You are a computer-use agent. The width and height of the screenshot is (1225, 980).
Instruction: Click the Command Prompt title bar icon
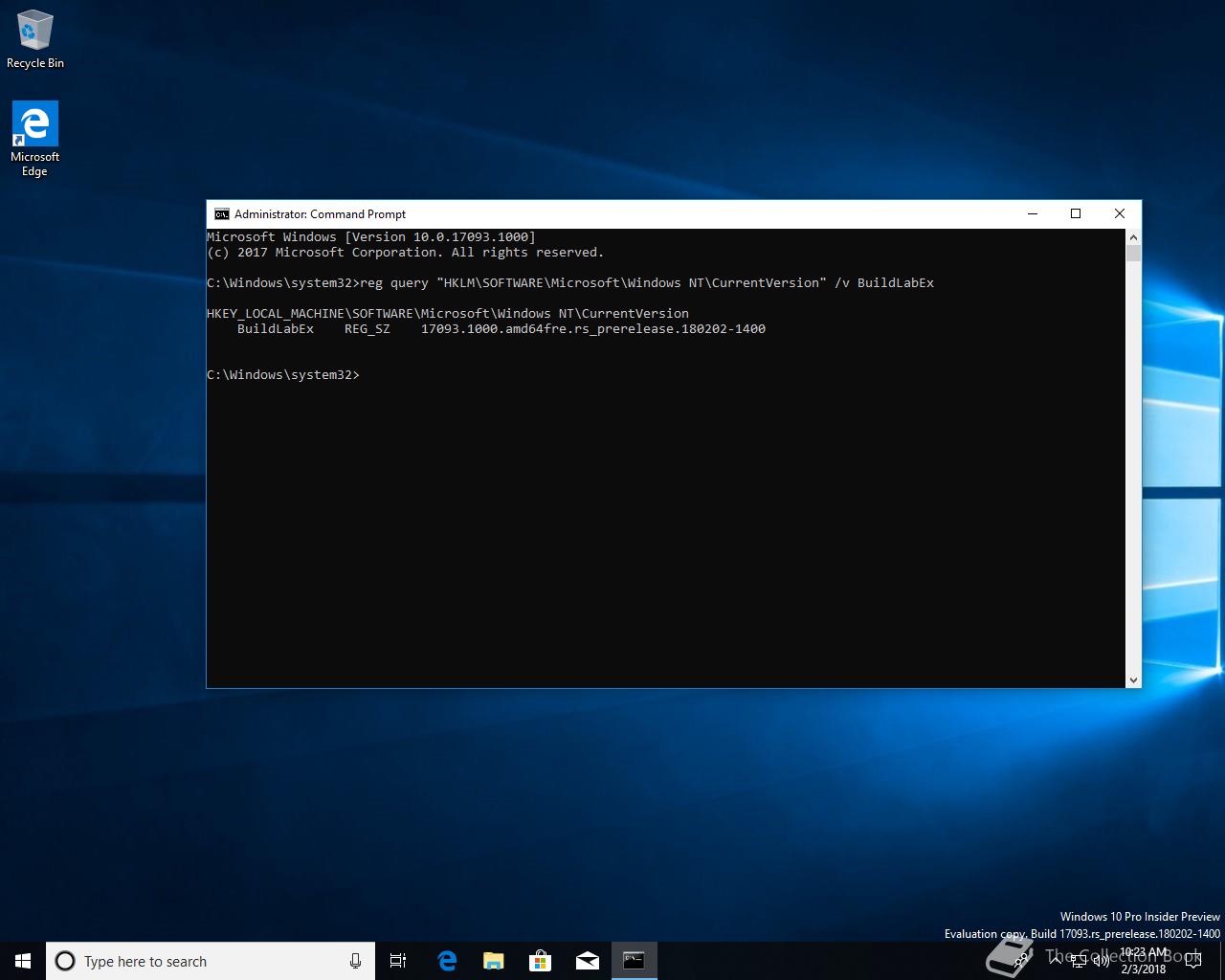[221, 214]
